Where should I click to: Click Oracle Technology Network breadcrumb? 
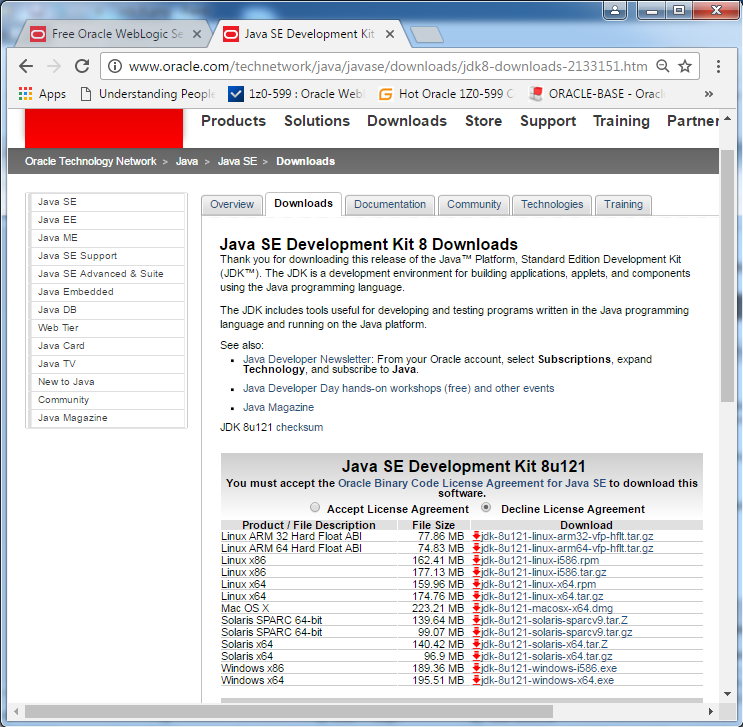coord(91,161)
